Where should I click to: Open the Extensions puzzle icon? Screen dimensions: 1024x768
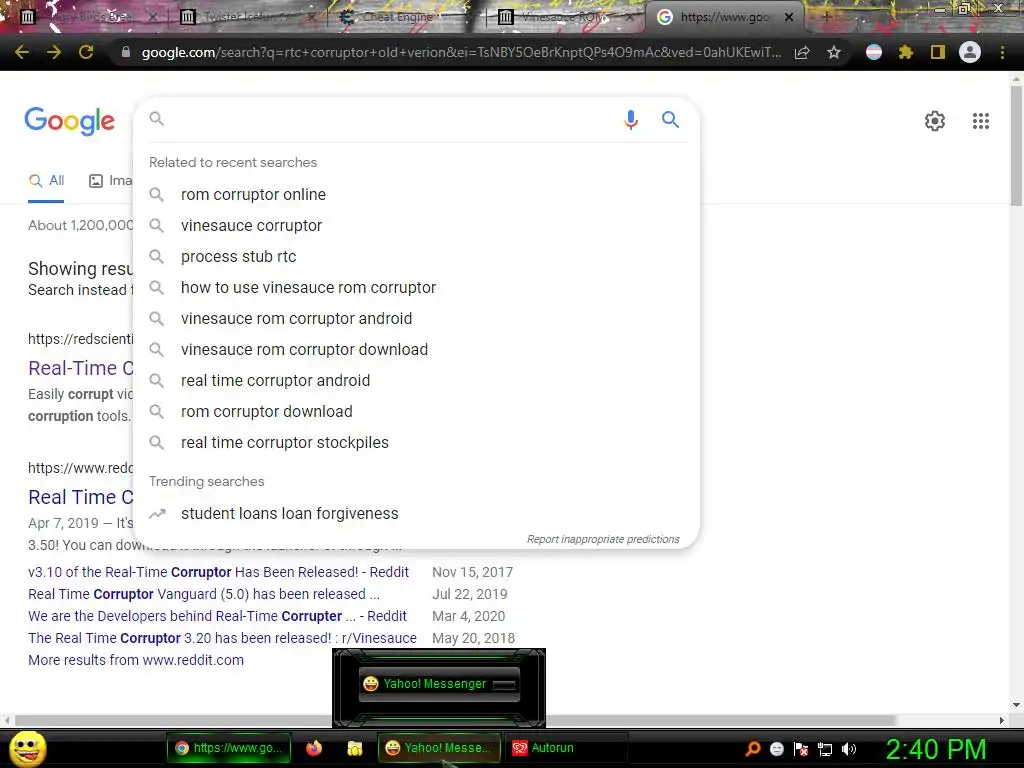(x=905, y=52)
